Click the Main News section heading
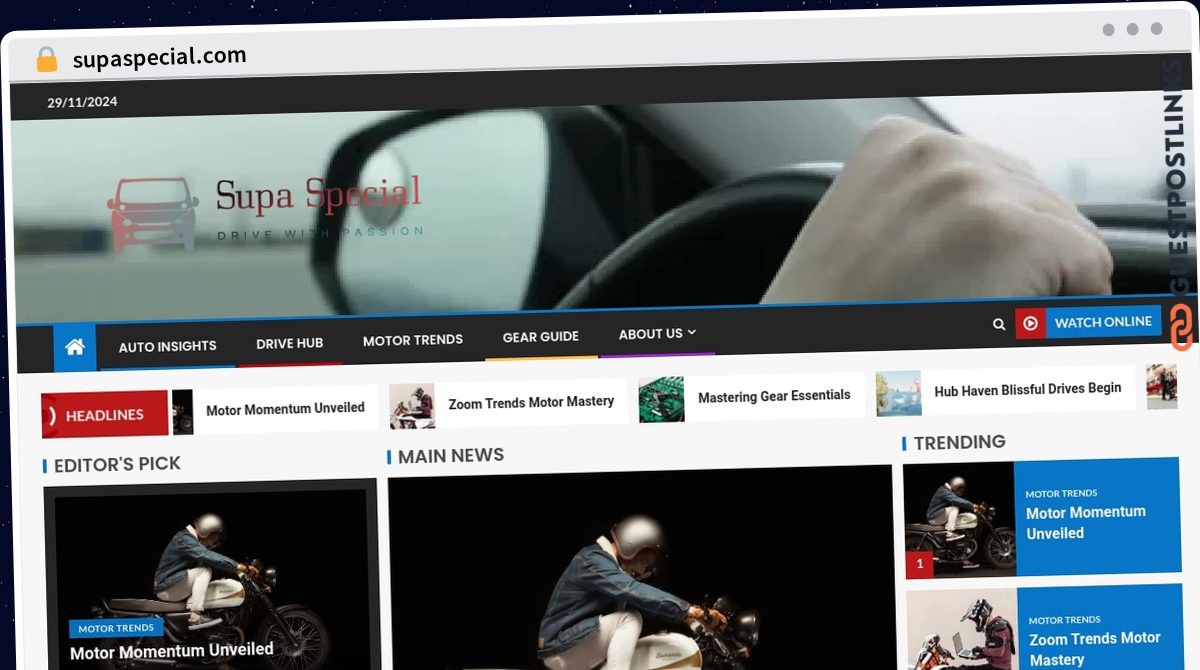1200x670 pixels. [x=451, y=456]
